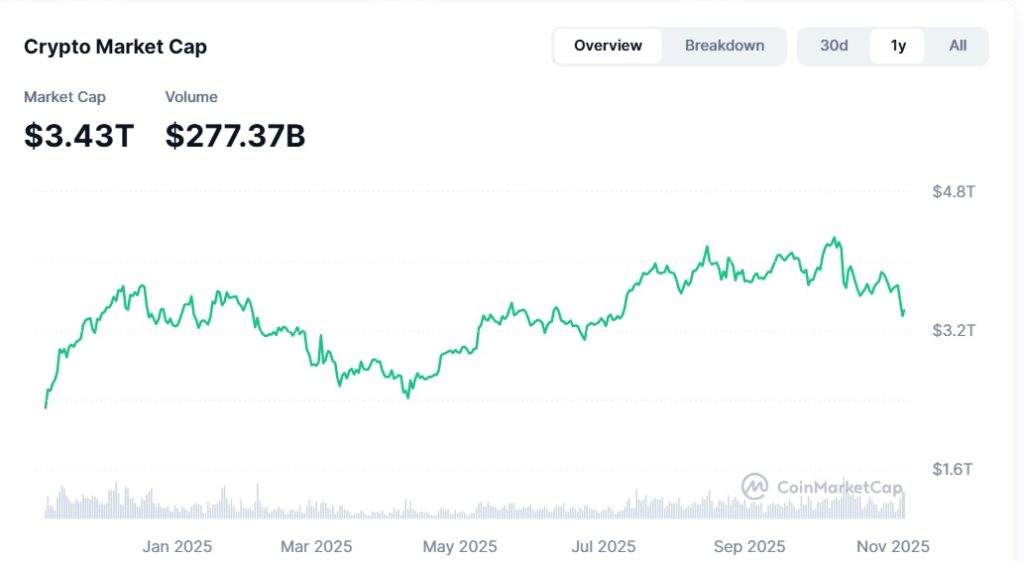The height and width of the screenshot is (561, 1024).
Task: Select the 30d time range
Action: [834, 46]
